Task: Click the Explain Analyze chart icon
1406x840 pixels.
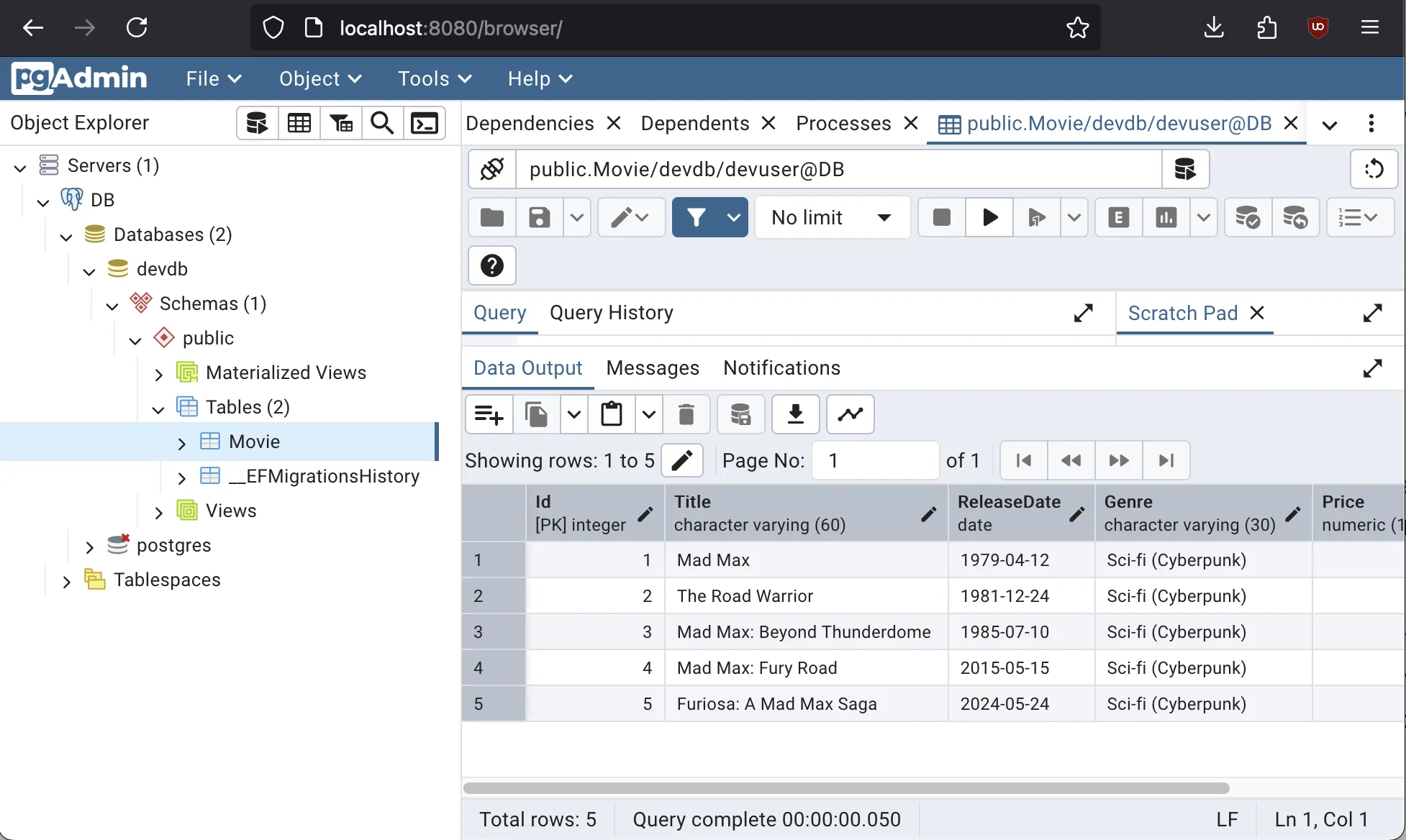Action: 1166,217
